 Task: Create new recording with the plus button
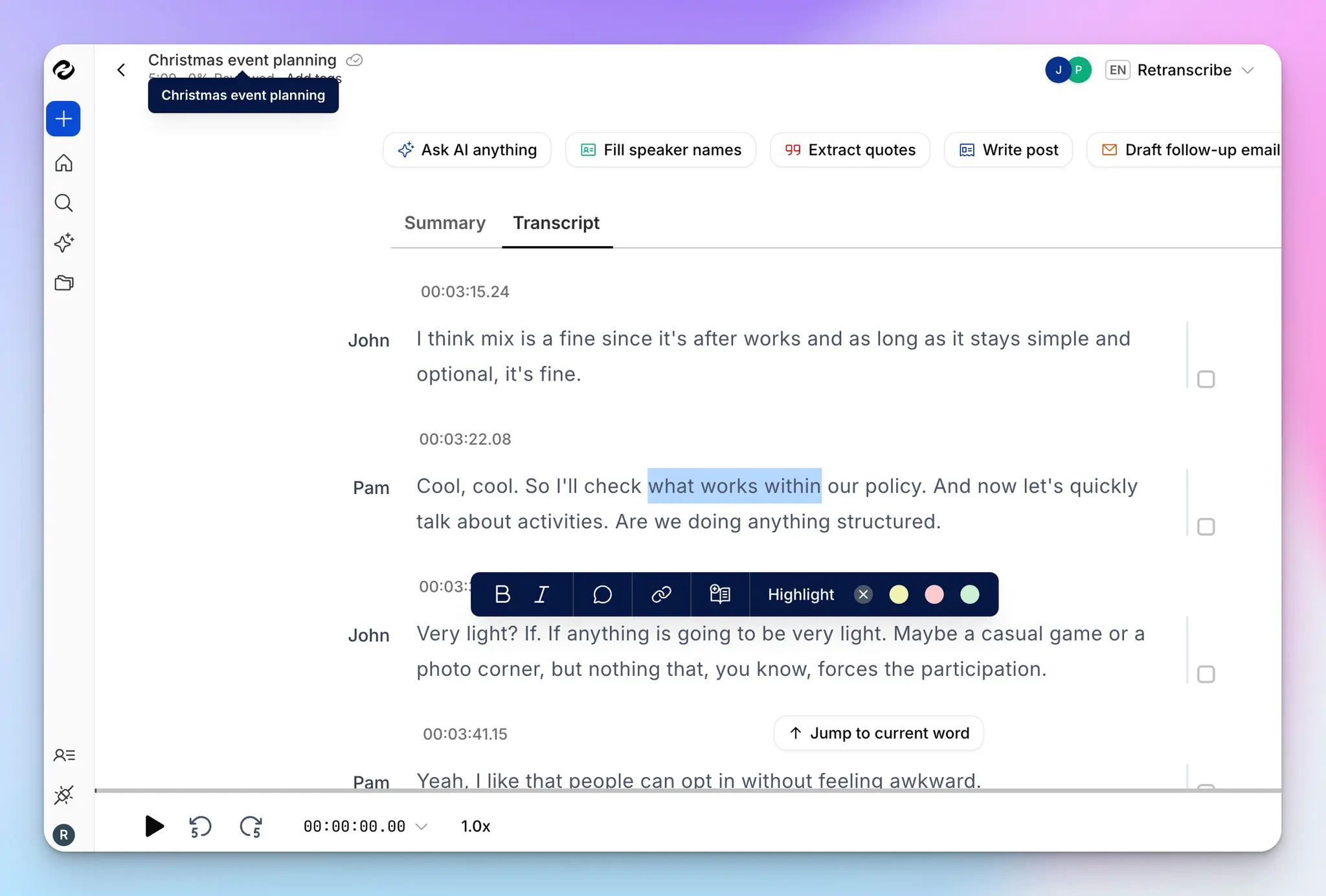pos(63,118)
